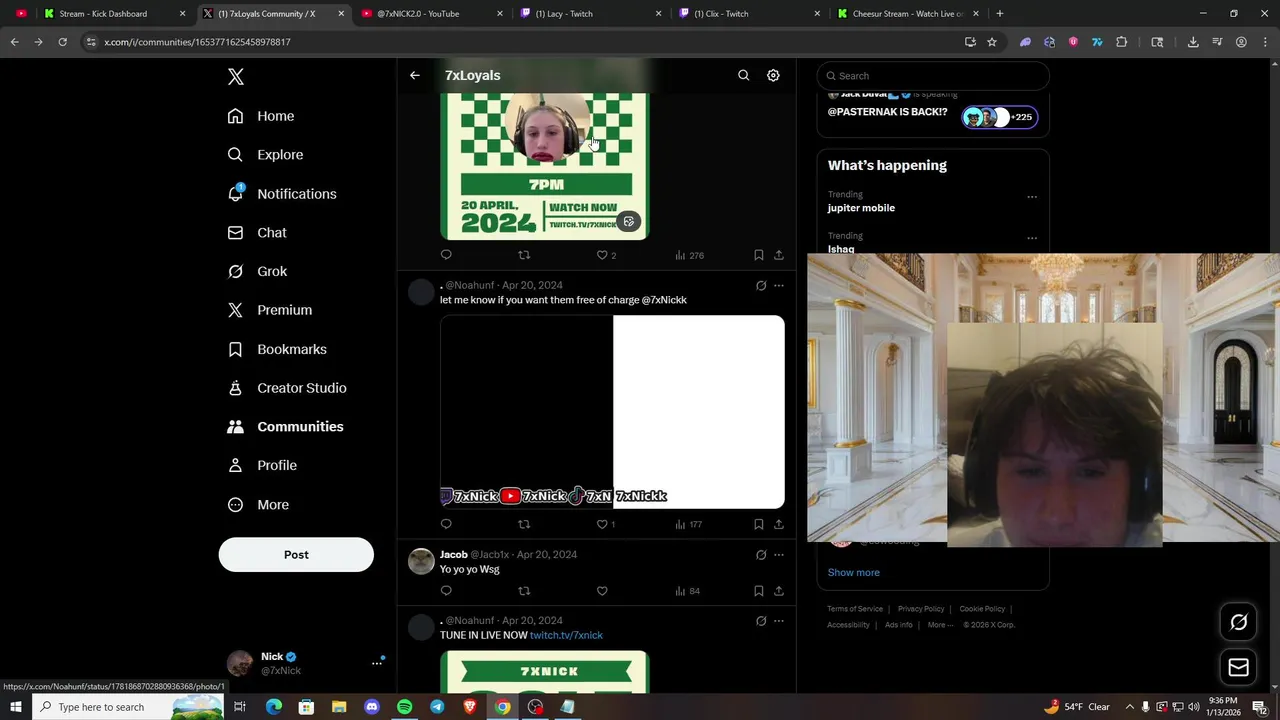Click the X Search input field
The height and width of the screenshot is (720, 1280).
click(933, 76)
